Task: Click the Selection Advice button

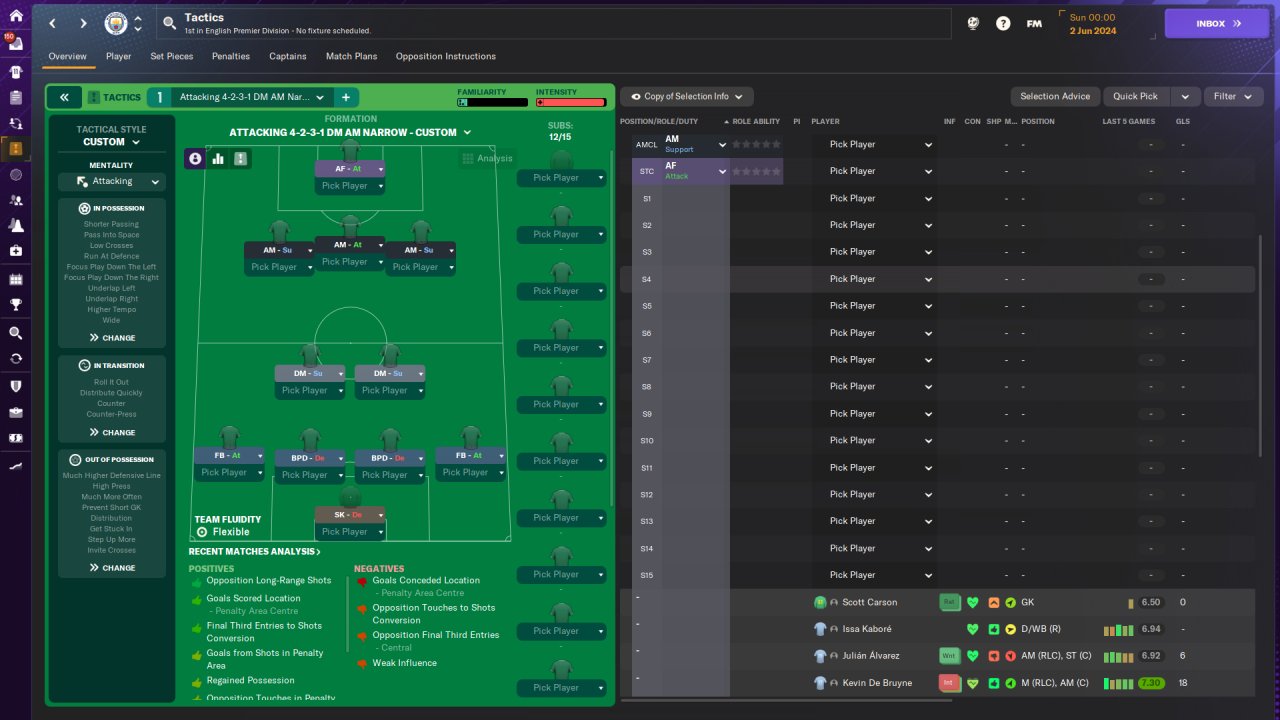Action: click(x=1055, y=96)
